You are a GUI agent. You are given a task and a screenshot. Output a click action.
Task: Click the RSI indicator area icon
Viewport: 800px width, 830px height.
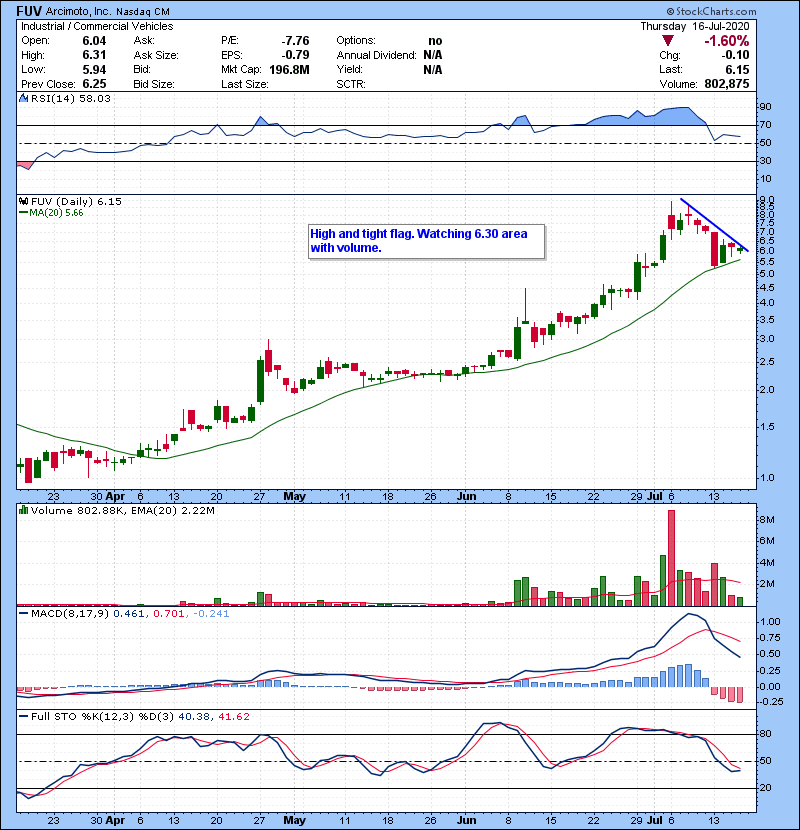click(23, 98)
